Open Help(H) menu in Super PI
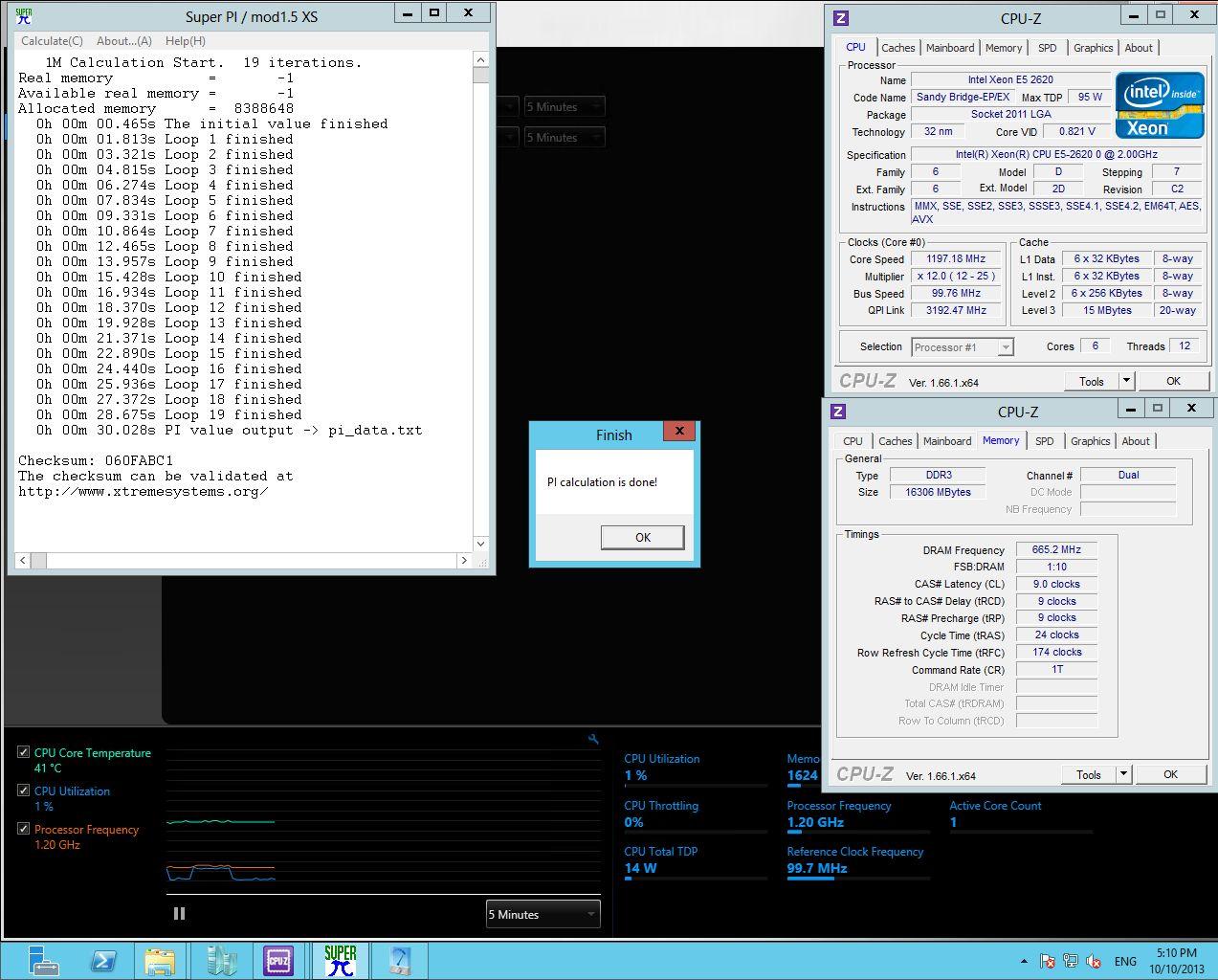This screenshot has height=980, width=1218. coord(186,41)
